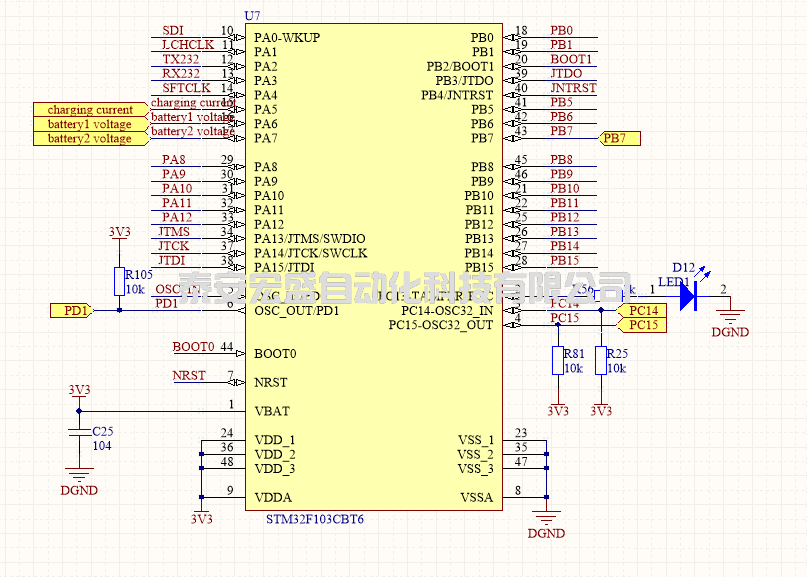Click the yellow PC14 port
807x577 pixels.
pos(642,311)
